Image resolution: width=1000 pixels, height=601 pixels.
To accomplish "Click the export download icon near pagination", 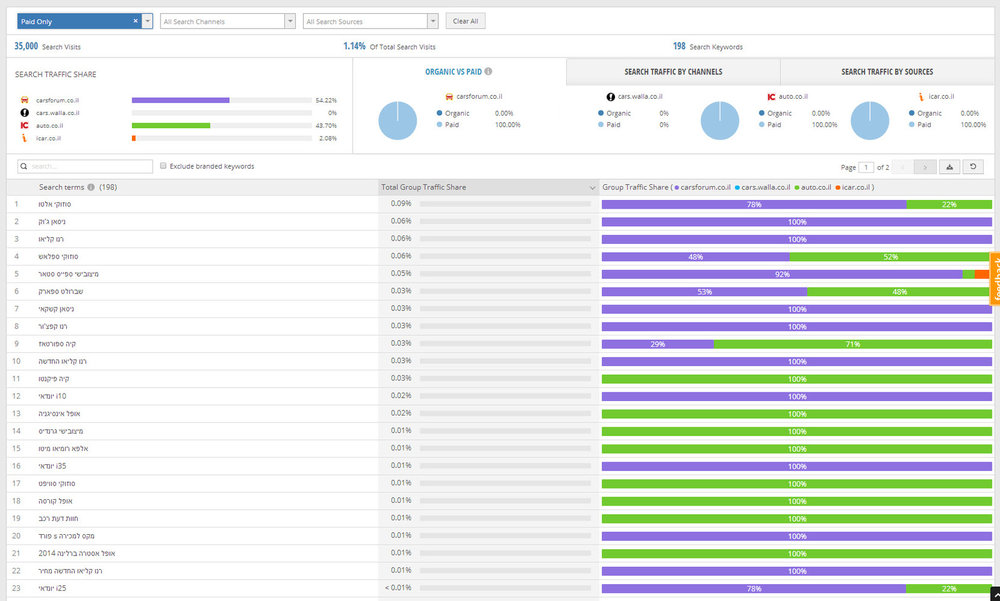I will click(950, 167).
